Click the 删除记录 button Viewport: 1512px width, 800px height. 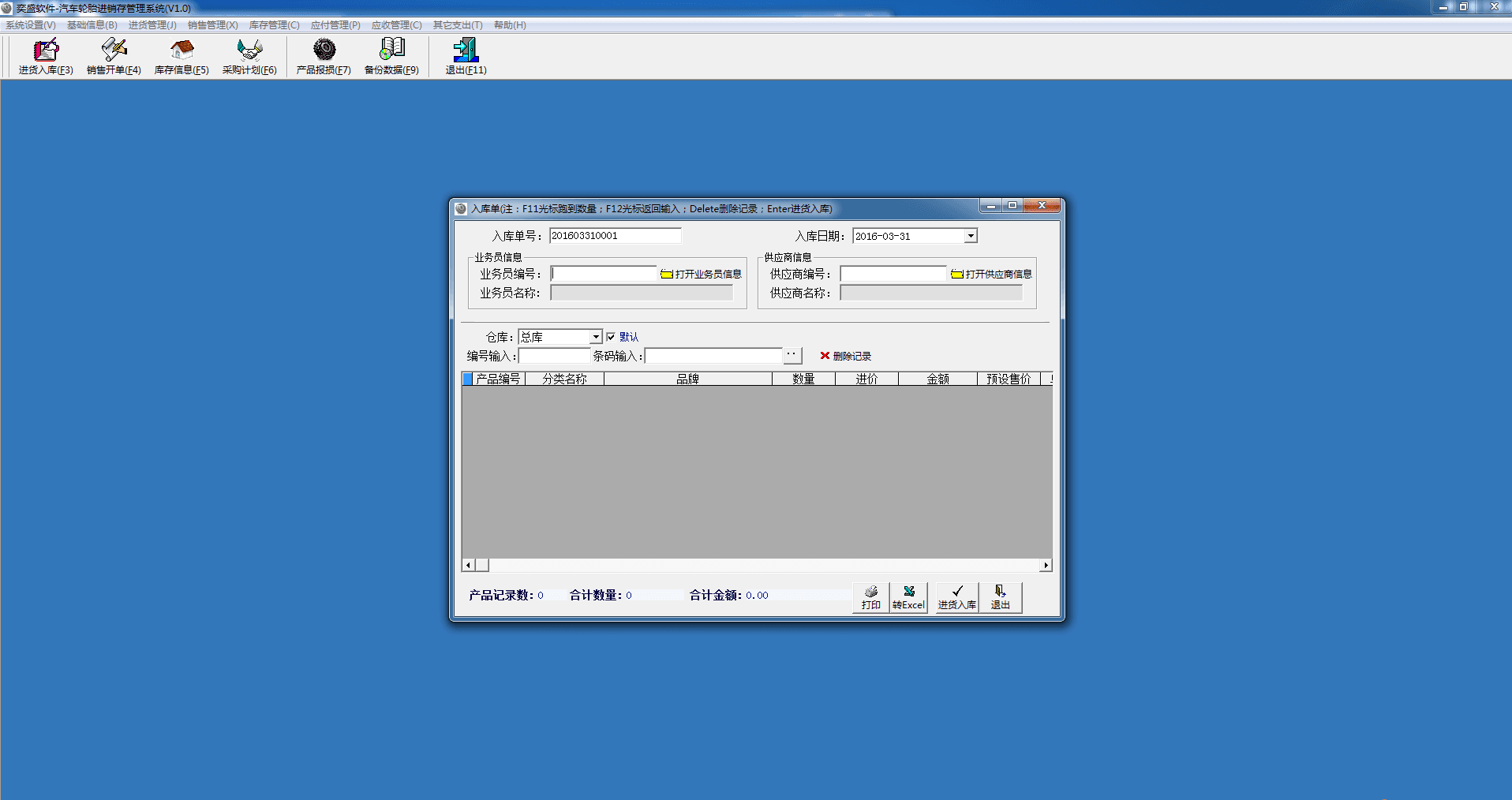click(845, 356)
